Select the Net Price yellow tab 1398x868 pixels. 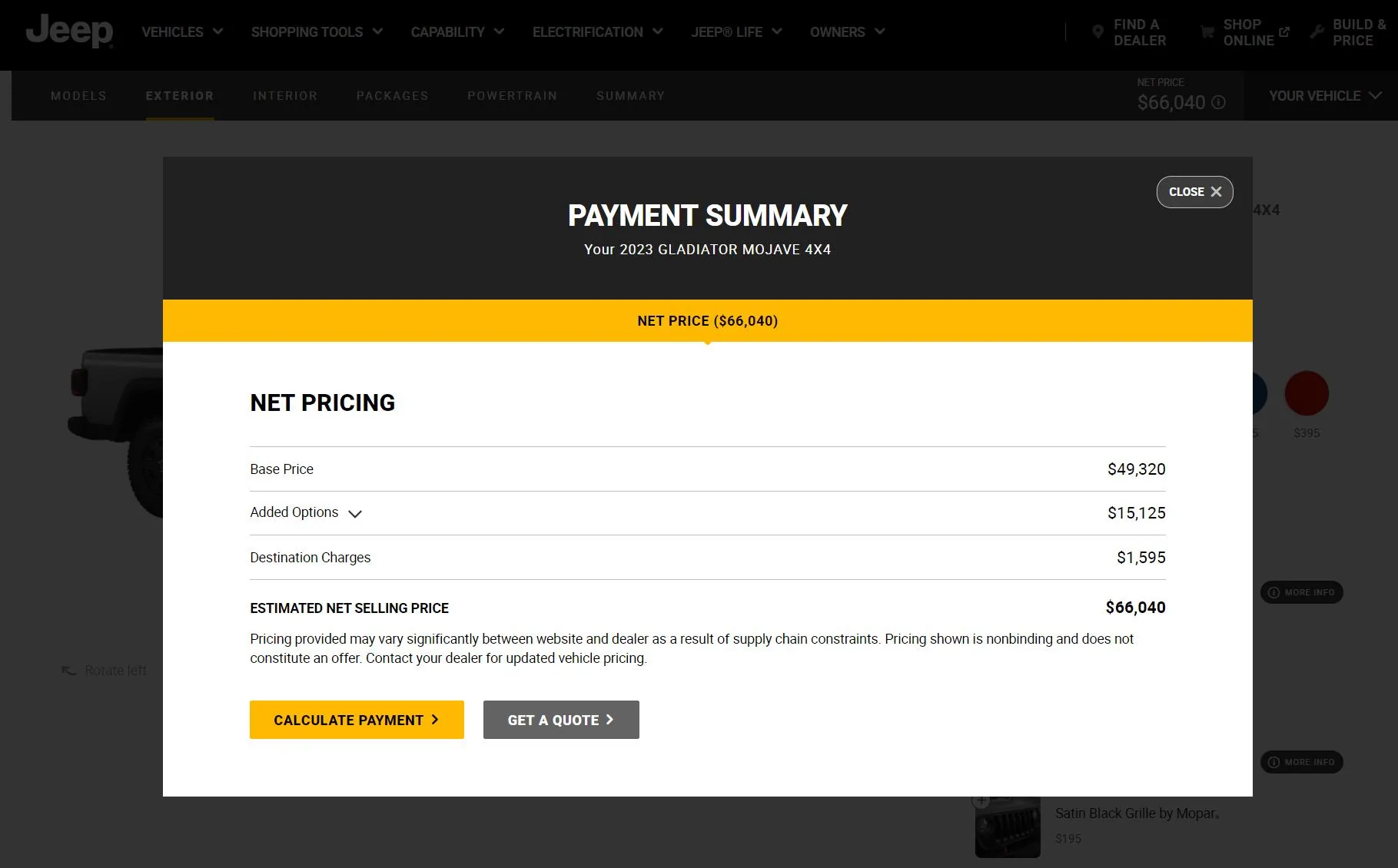[708, 320]
